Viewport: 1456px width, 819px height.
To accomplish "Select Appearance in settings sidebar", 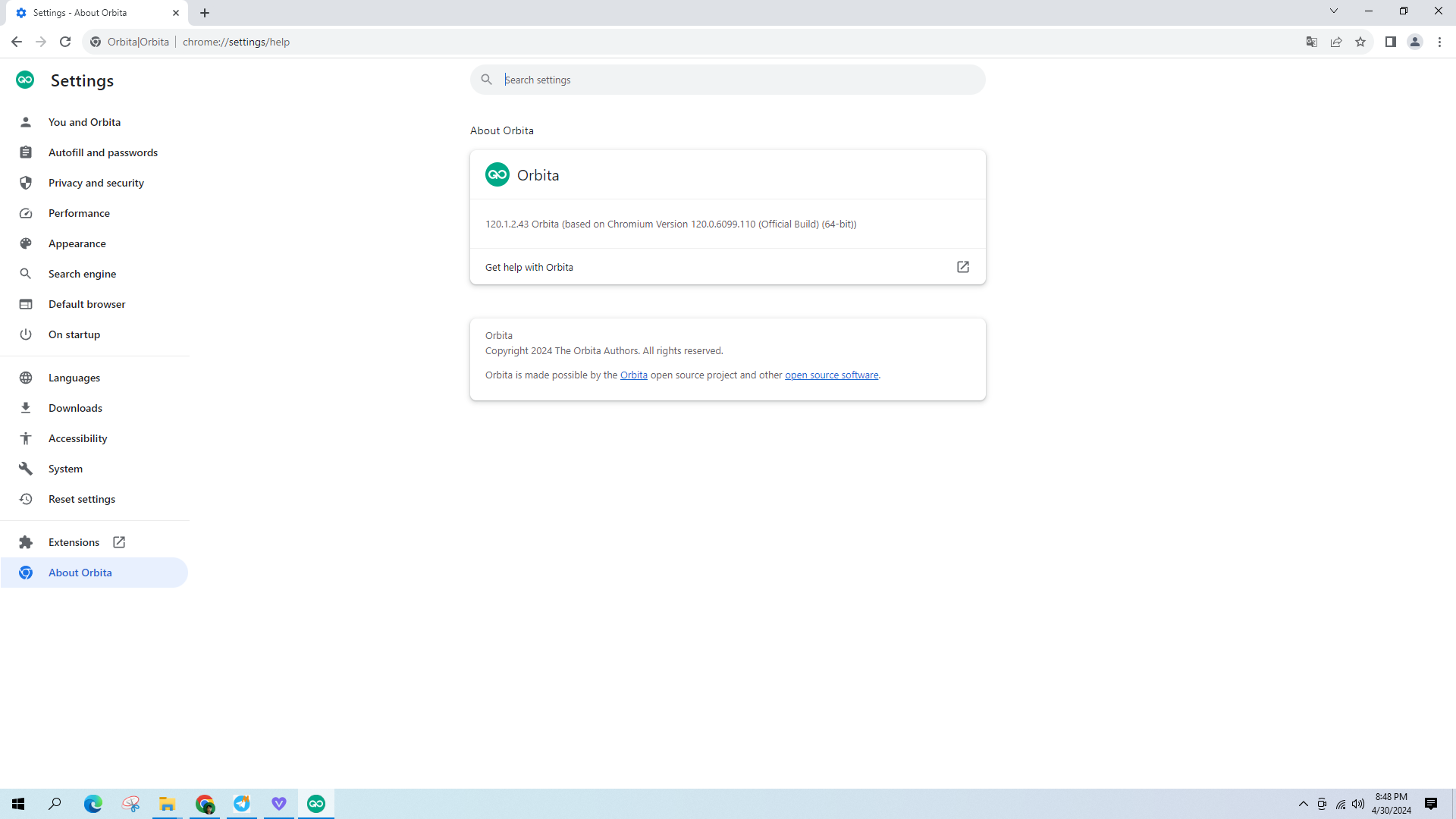I will click(77, 243).
